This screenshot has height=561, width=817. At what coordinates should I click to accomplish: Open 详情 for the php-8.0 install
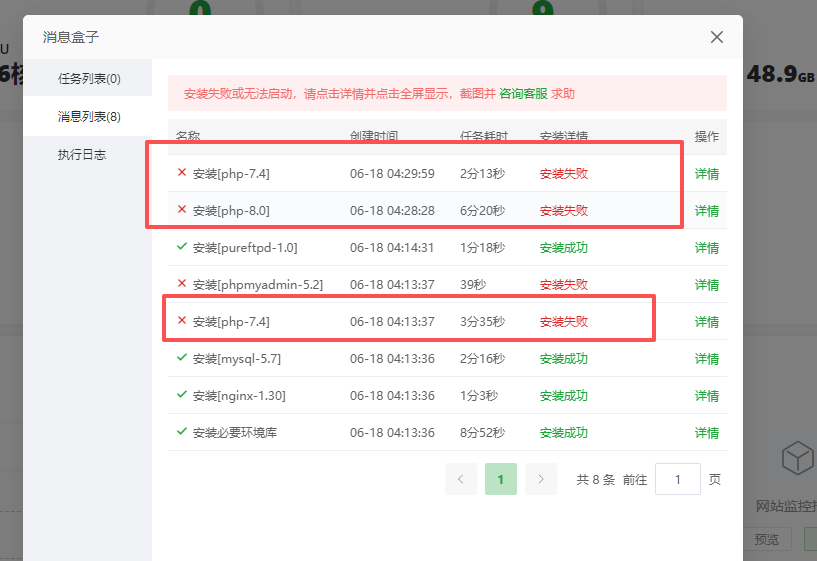pos(707,211)
